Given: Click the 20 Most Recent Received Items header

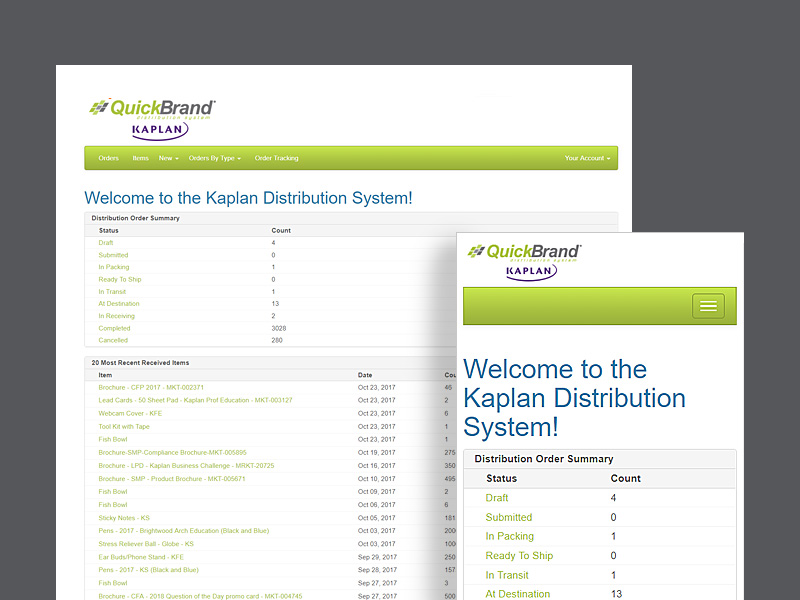Looking at the screenshot, I should pos(140,363).
